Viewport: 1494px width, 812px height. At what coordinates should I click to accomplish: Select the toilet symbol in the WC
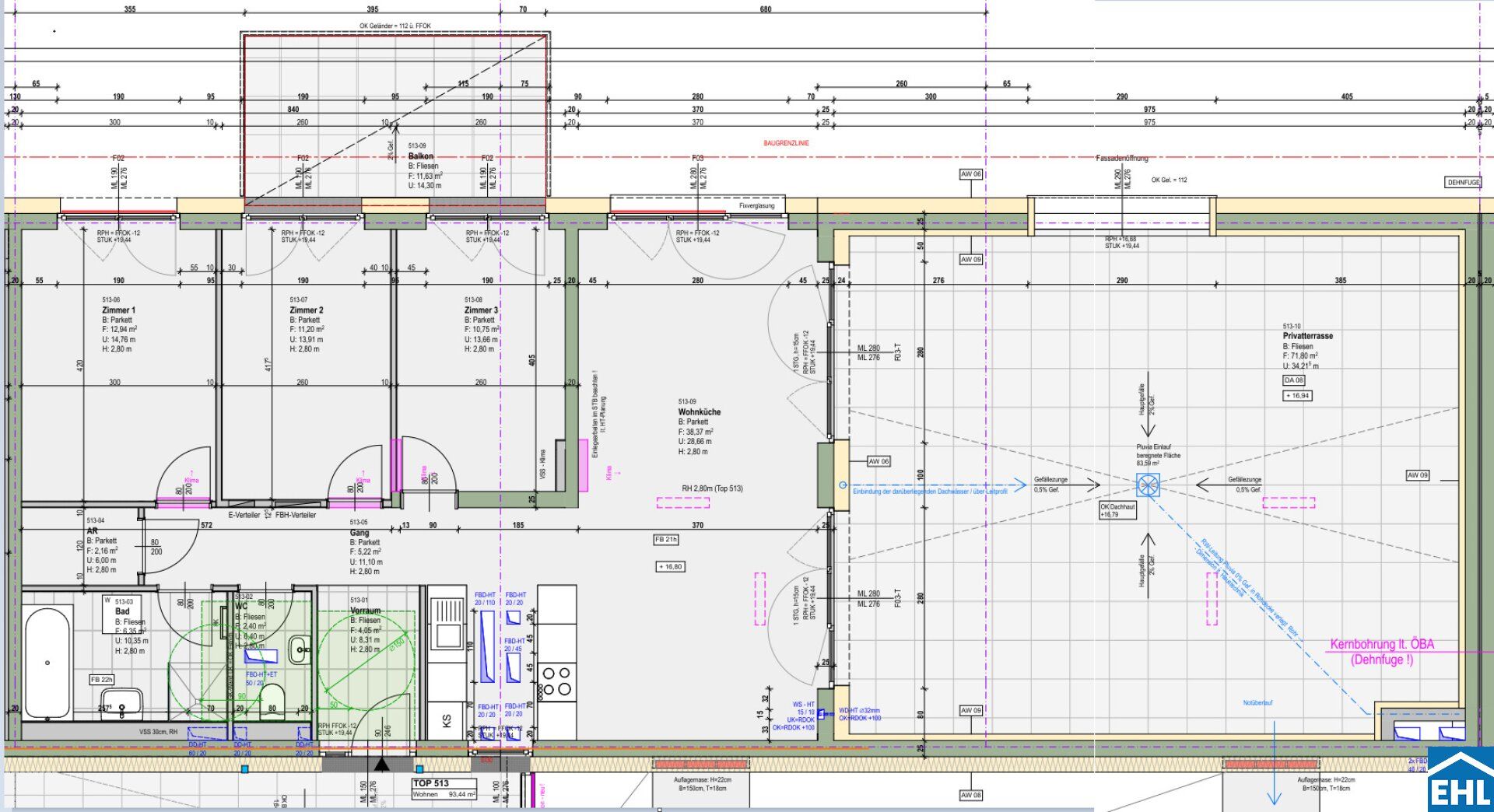coord(272,705)
